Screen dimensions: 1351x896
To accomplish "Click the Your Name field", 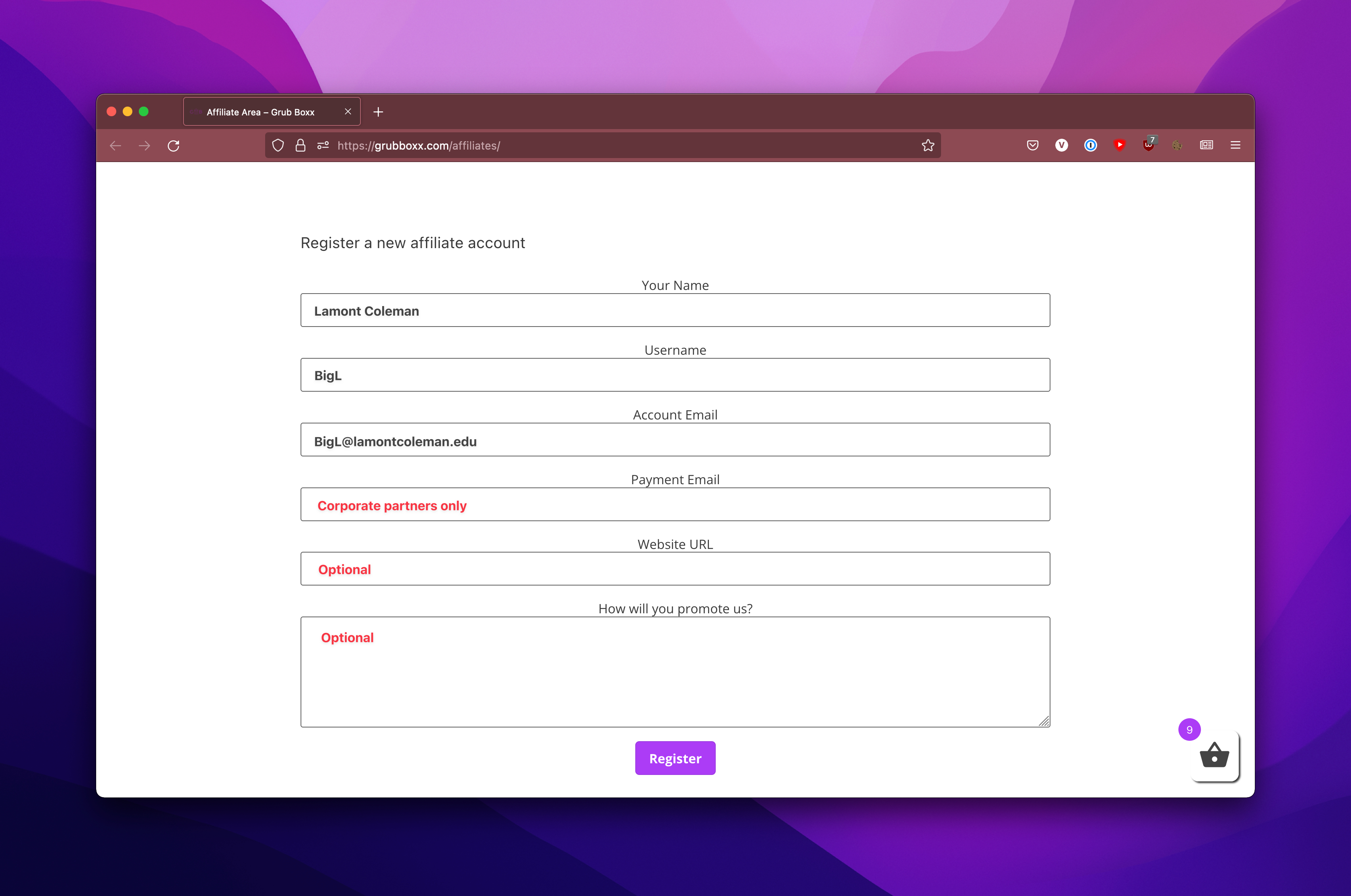I will coord(675,310).
